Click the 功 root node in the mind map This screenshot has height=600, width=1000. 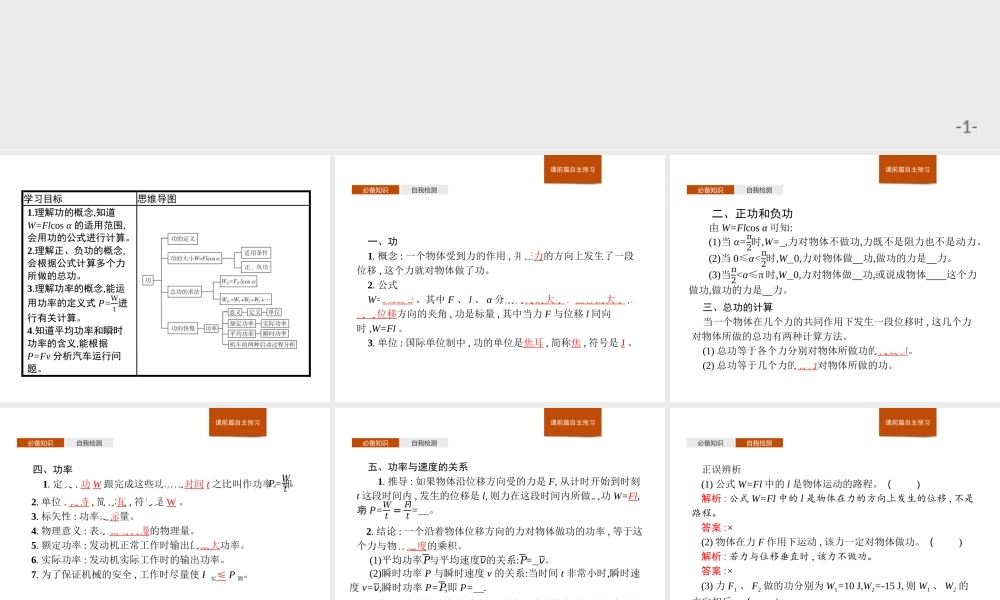[148, 281]
